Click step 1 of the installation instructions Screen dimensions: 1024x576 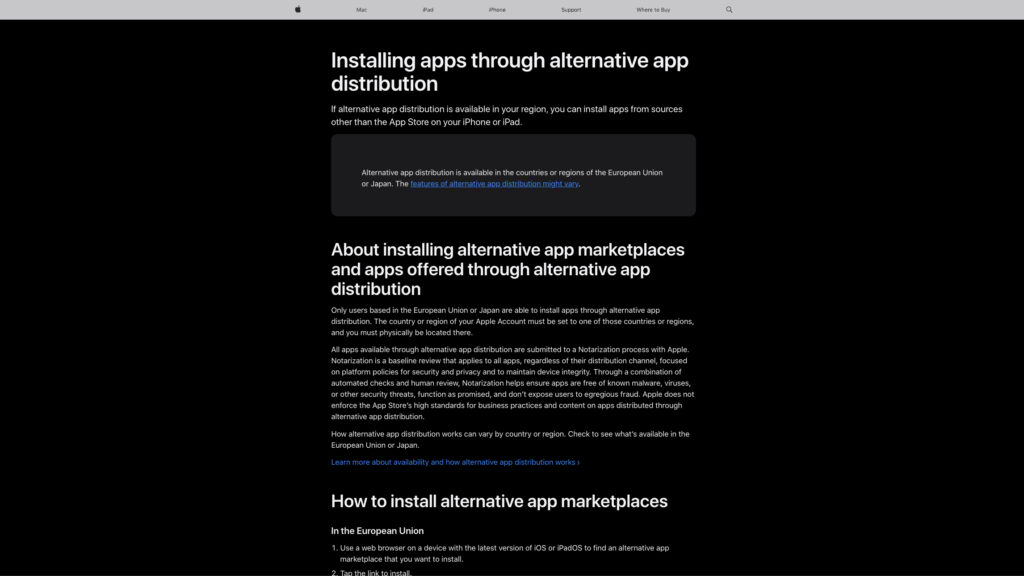pos(510,553)
